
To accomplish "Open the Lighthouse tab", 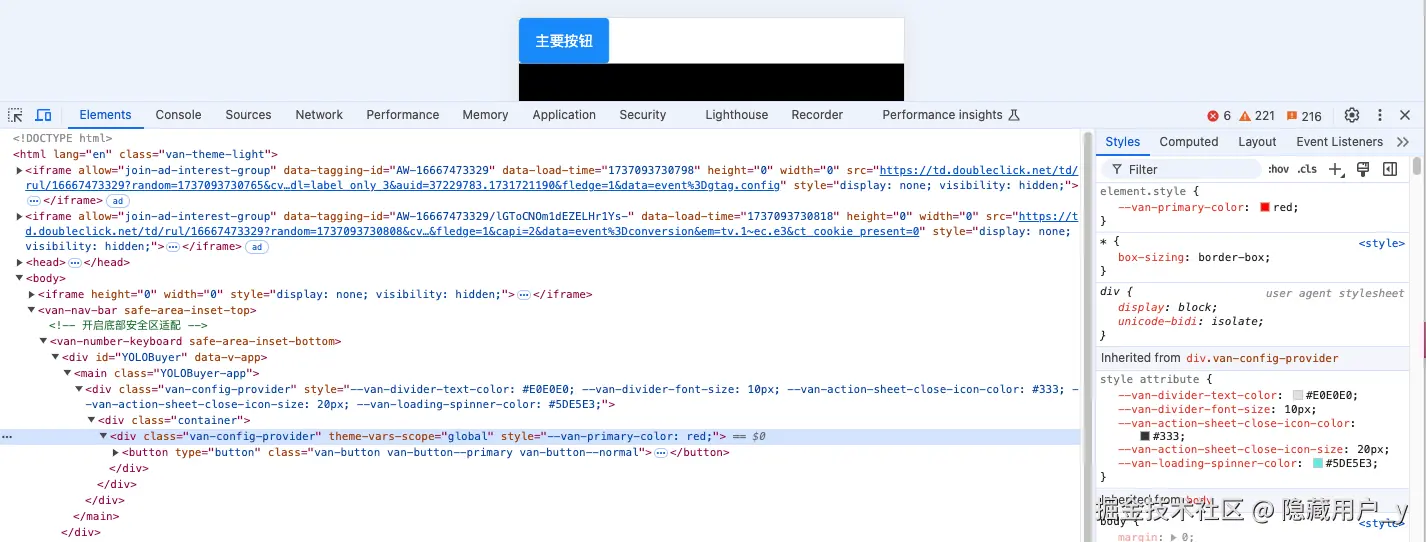I will tap(737, 115).
